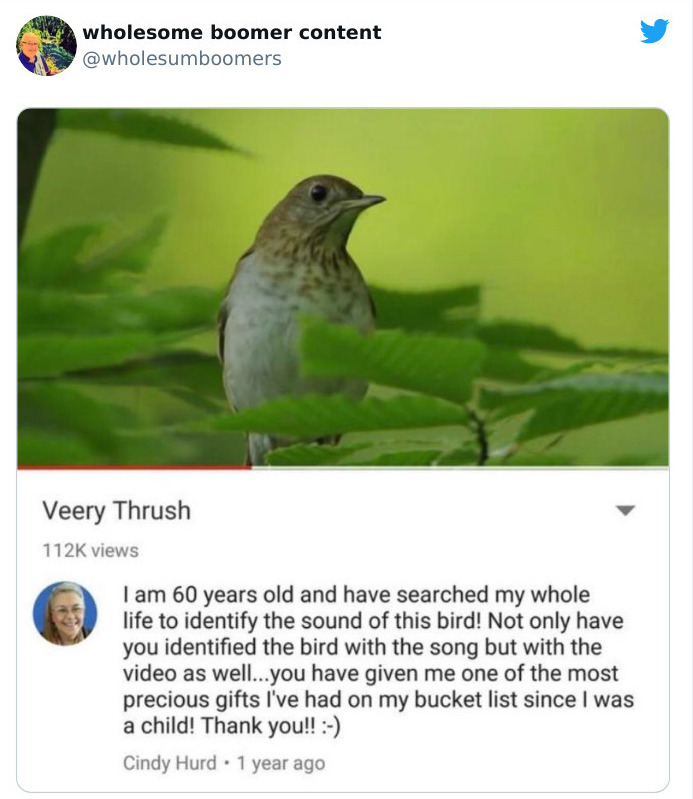Select the comment text starting 'I am 60 years old'
Viewport: 693px width, 799px height.
pyautogui.click(x=378, y=660)
